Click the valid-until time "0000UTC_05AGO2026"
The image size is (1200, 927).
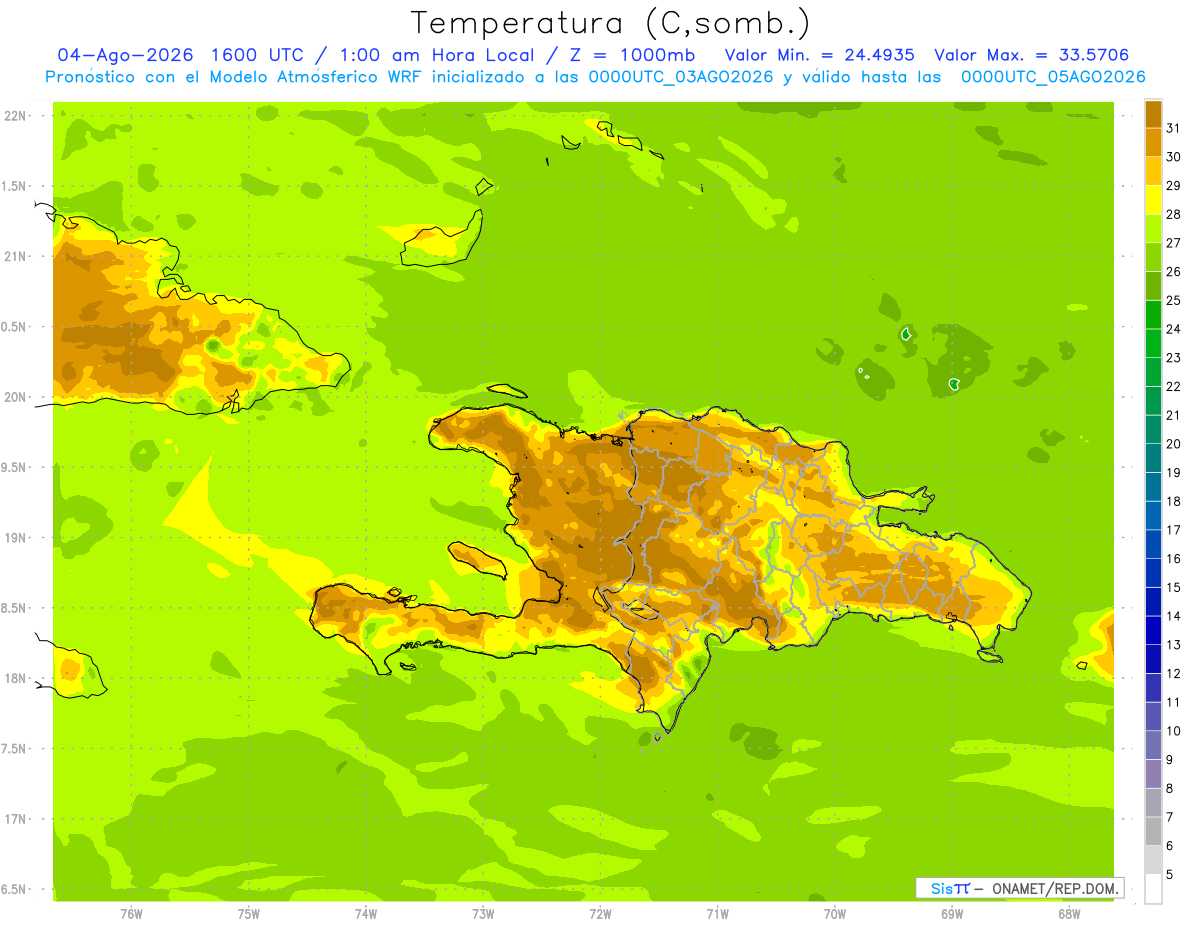(1052, 77)
